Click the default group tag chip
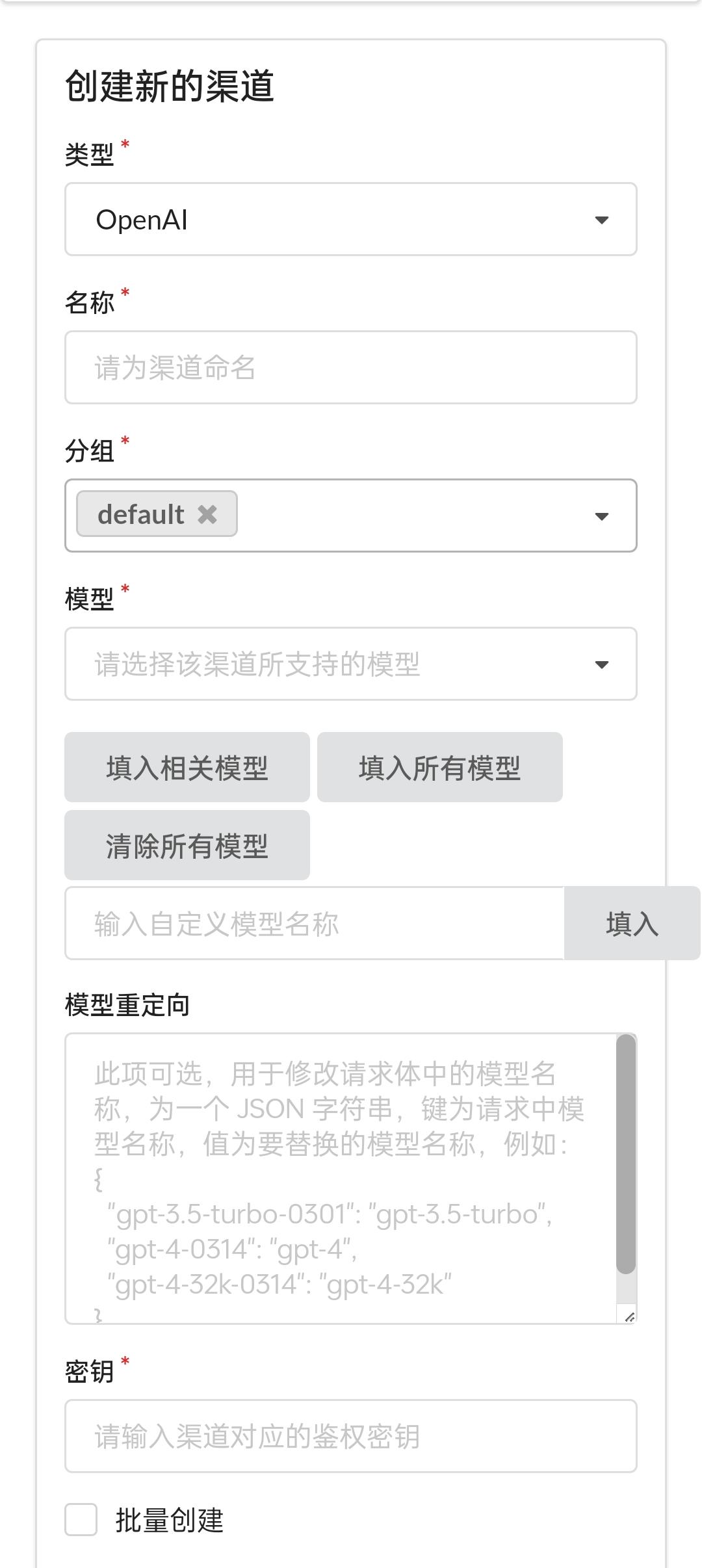The image size is (702, 1568). coord(141,514)
